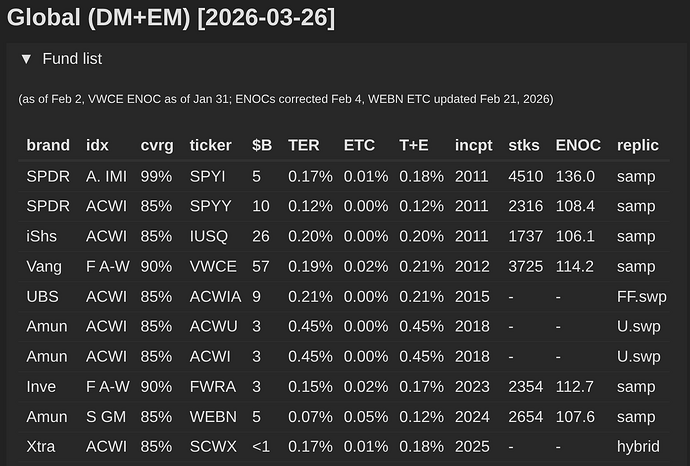Screen dimensions: 690x466
Task: Select the hybrid replication cell
Action: (x=638, y=447)
